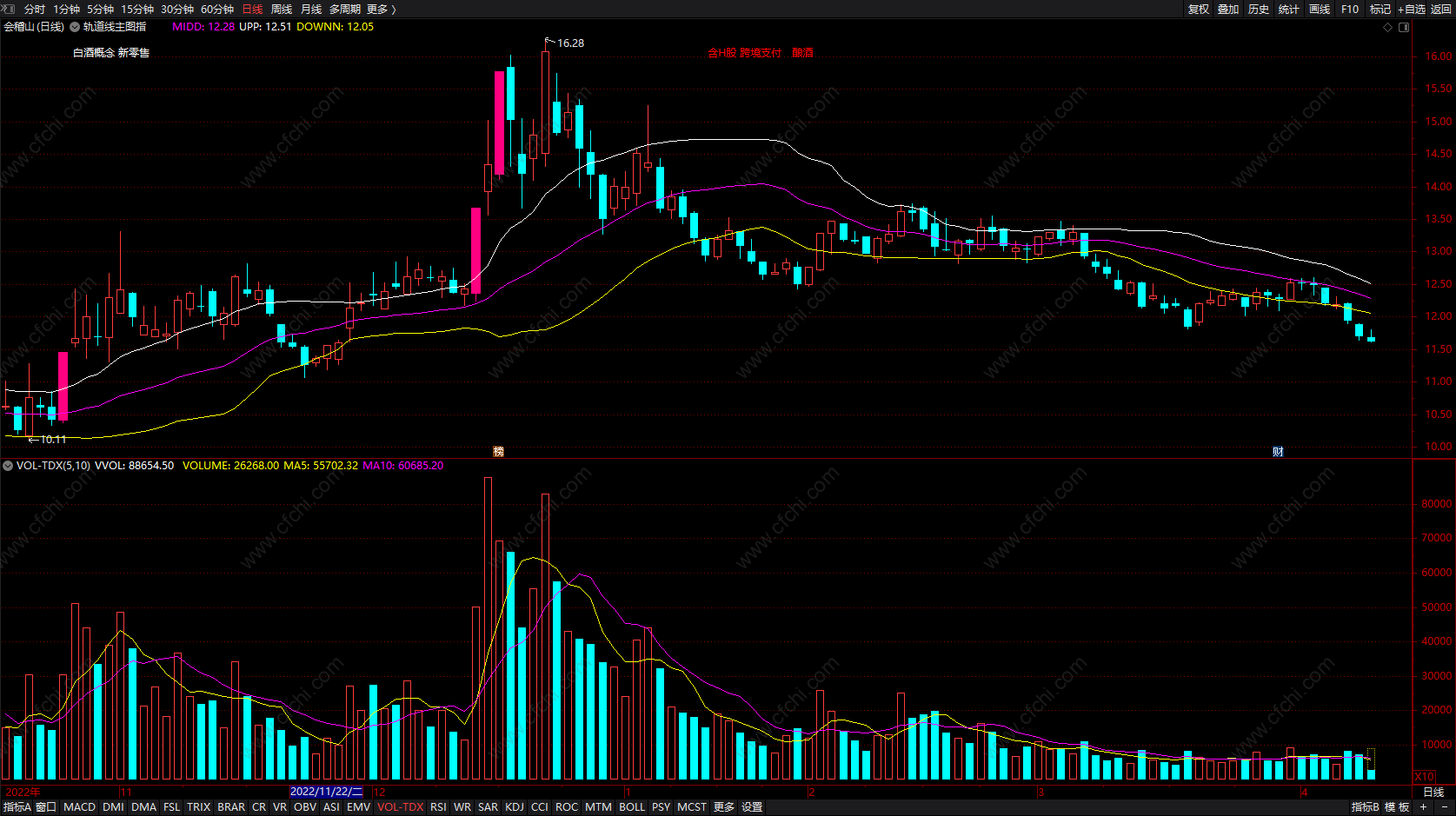Select the FSL indicator

coord(172,807)
